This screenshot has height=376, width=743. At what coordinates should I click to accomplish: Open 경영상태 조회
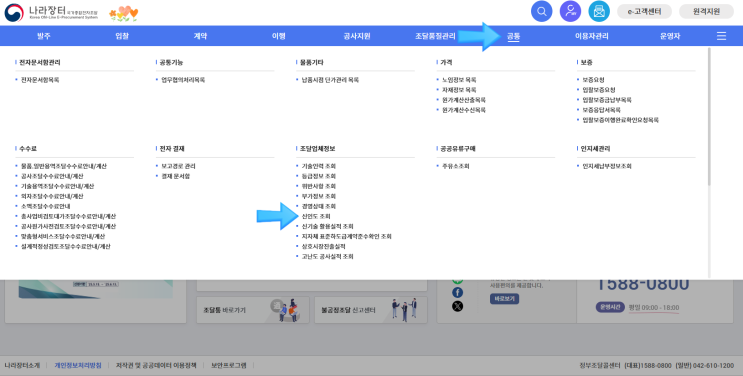click(x=318, y=206)
